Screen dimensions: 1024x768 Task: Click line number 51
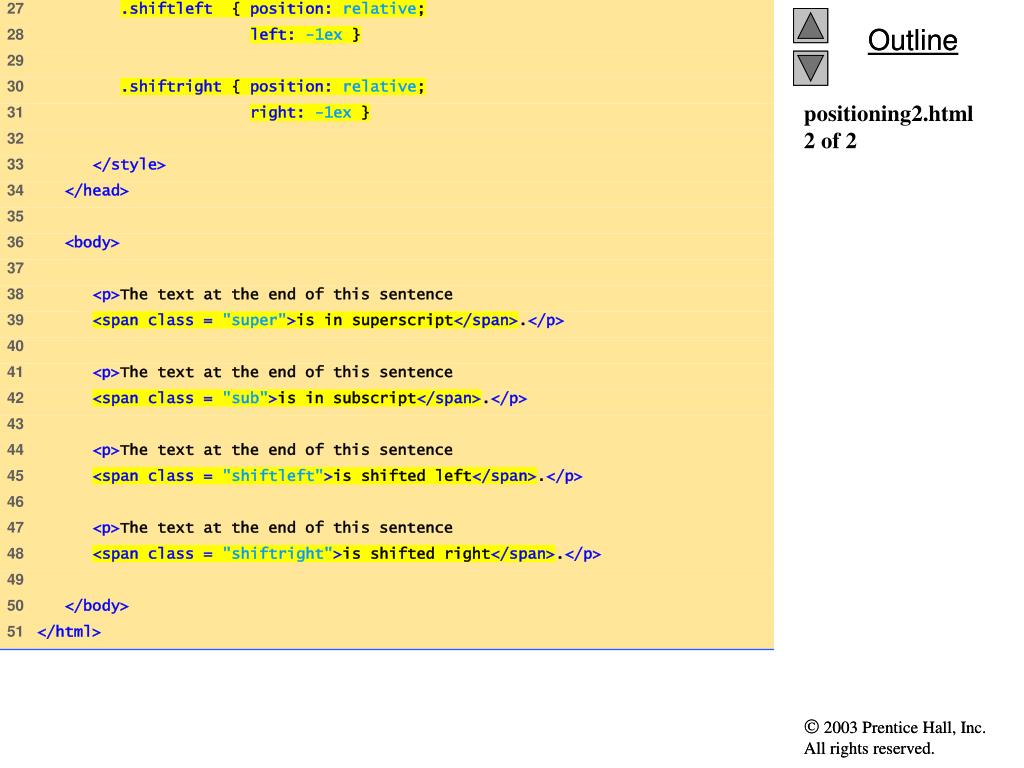tap(15, 632)
